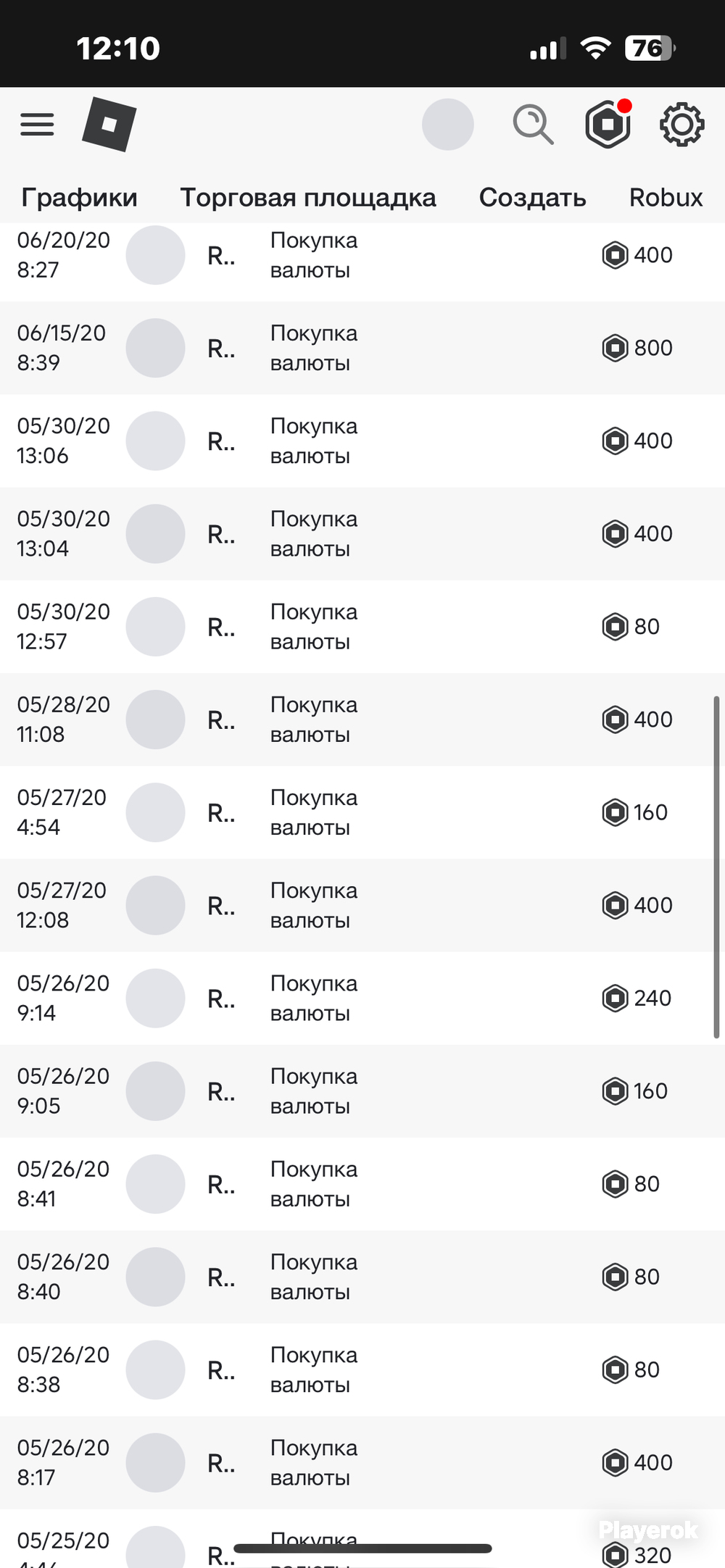Open the settings gear icon

click(x=681, y=125)
